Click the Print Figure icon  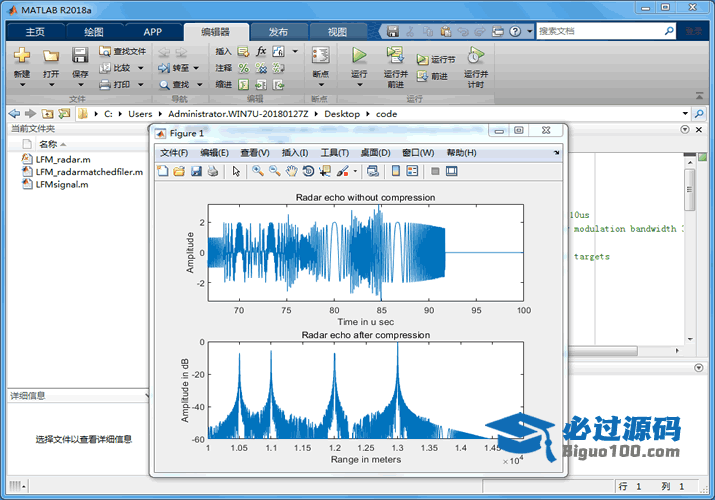pyautogui.click(x=213, y=171)
